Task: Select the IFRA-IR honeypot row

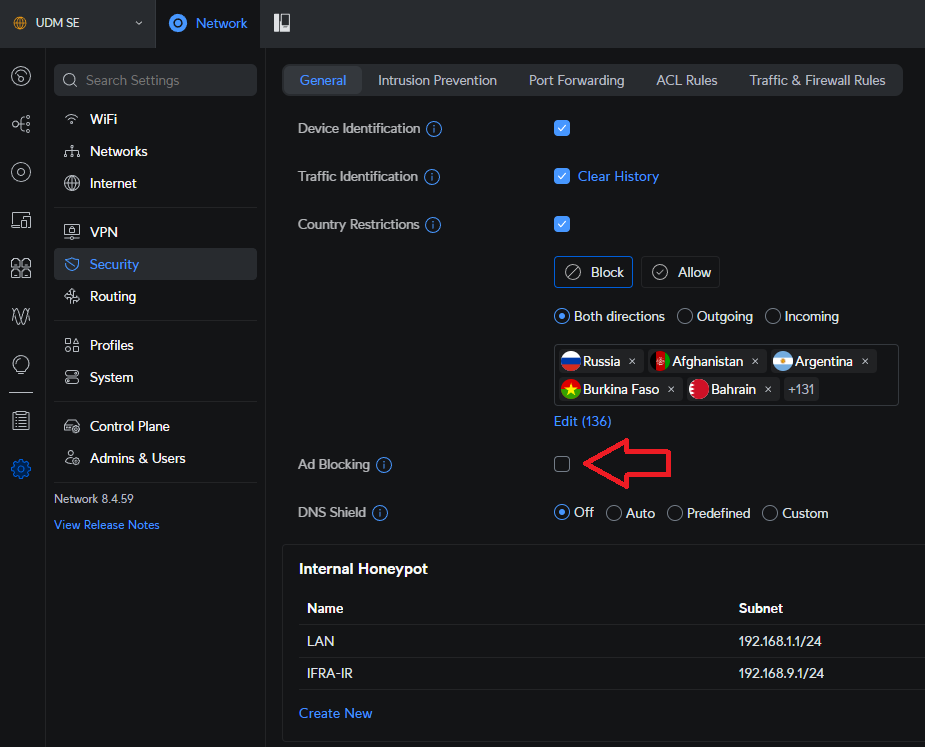Action: coord(612,673)
